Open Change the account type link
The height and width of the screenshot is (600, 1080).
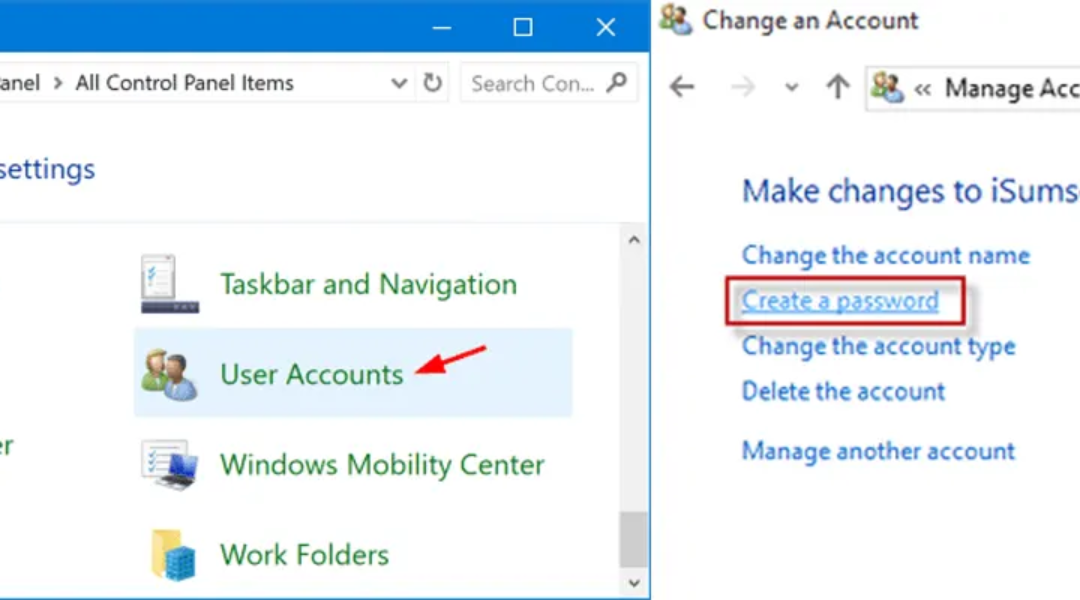click(878, 347)
